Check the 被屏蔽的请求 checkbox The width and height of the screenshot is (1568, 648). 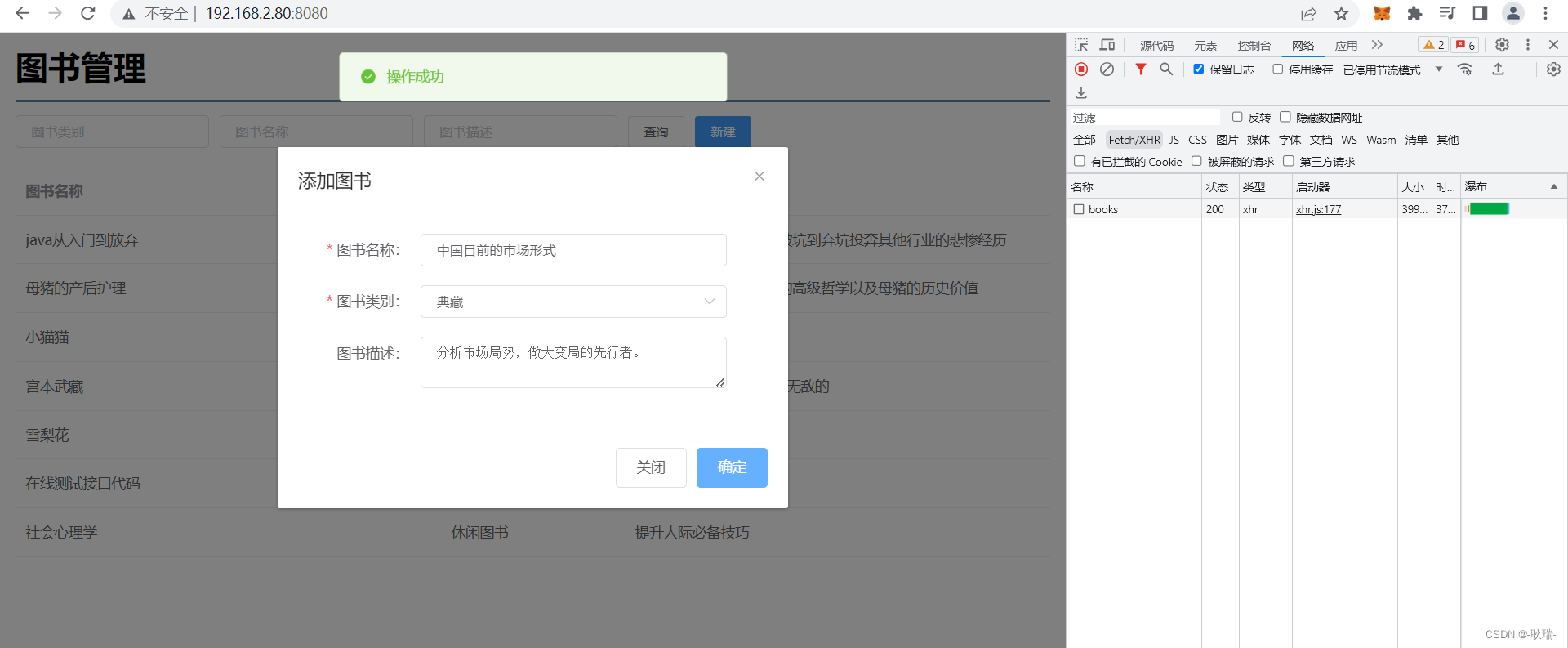click(1197, 161)
